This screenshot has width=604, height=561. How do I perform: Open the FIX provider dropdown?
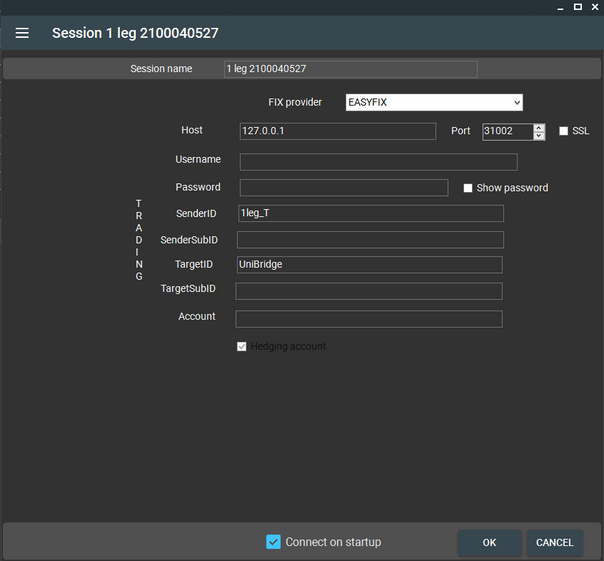click(x=434, y=102)
